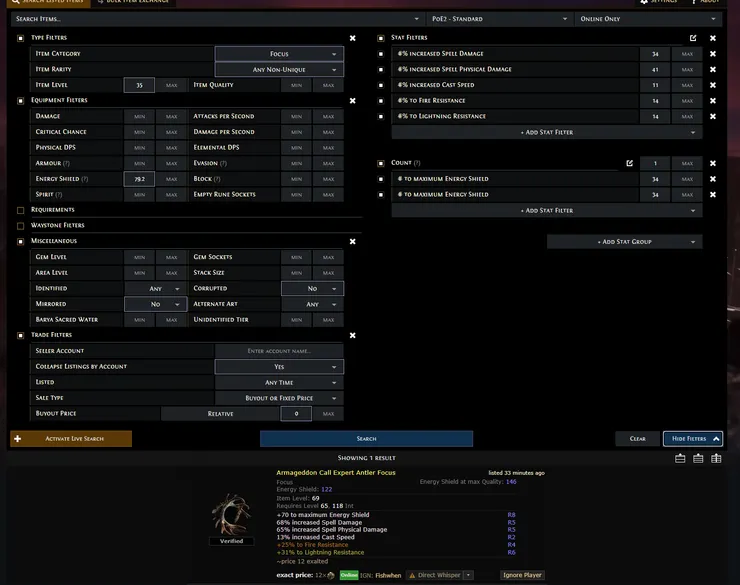Delete the increased Cast Speed stat filter
Screen dimensions: 740x585
click(x=713, y=85)
